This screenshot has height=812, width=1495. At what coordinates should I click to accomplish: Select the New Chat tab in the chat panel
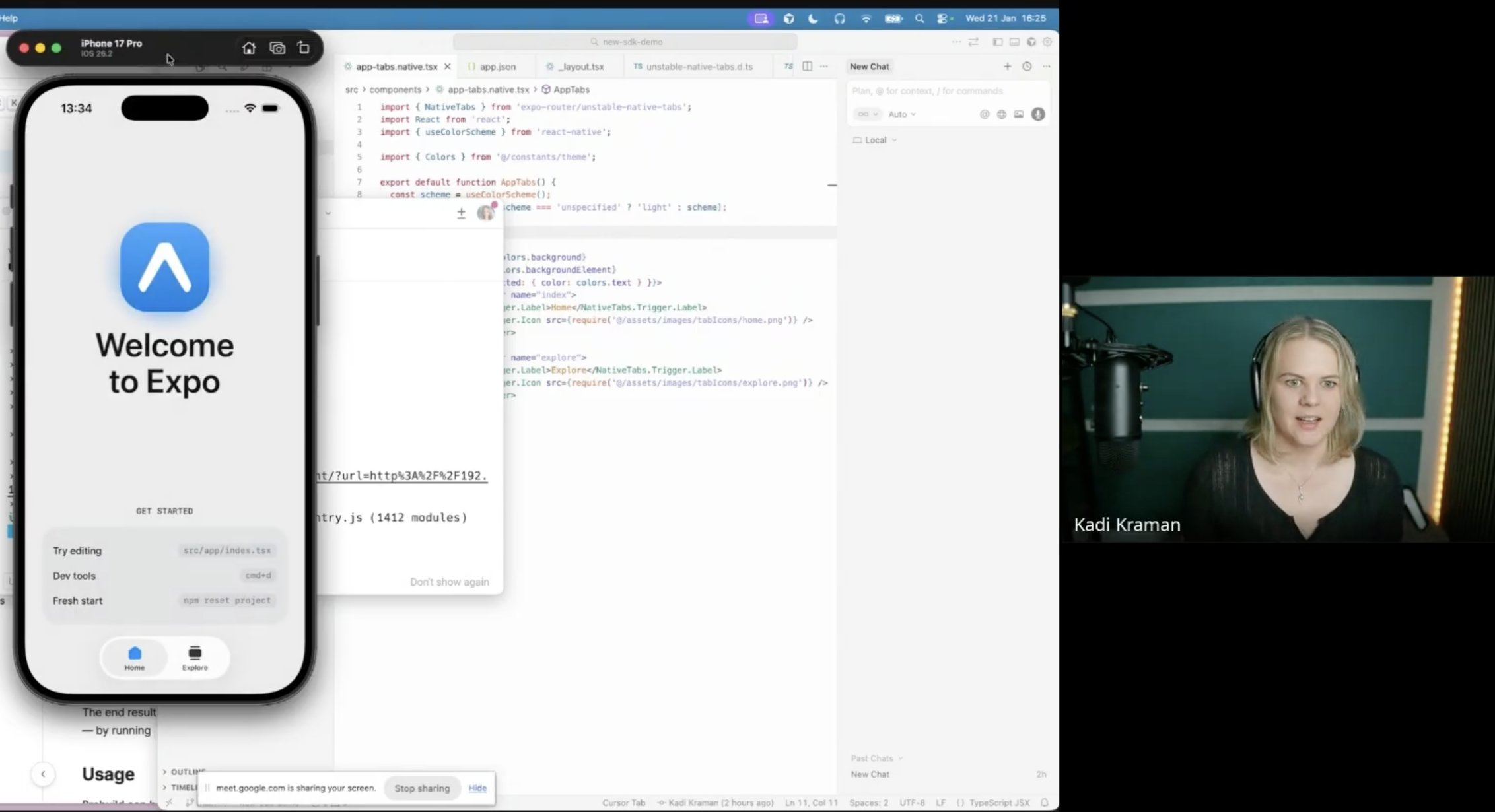coord(870,67)
